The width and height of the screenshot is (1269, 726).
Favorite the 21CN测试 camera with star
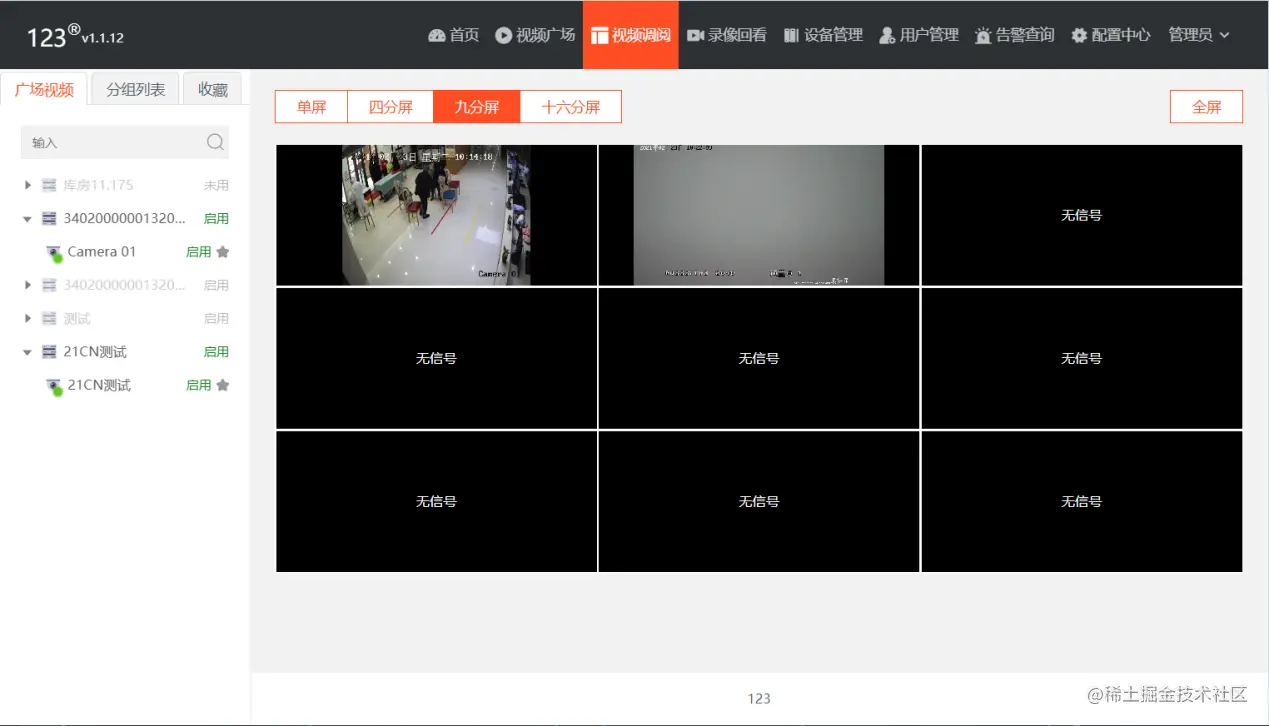pyautogui.click(x=222, y=385)
